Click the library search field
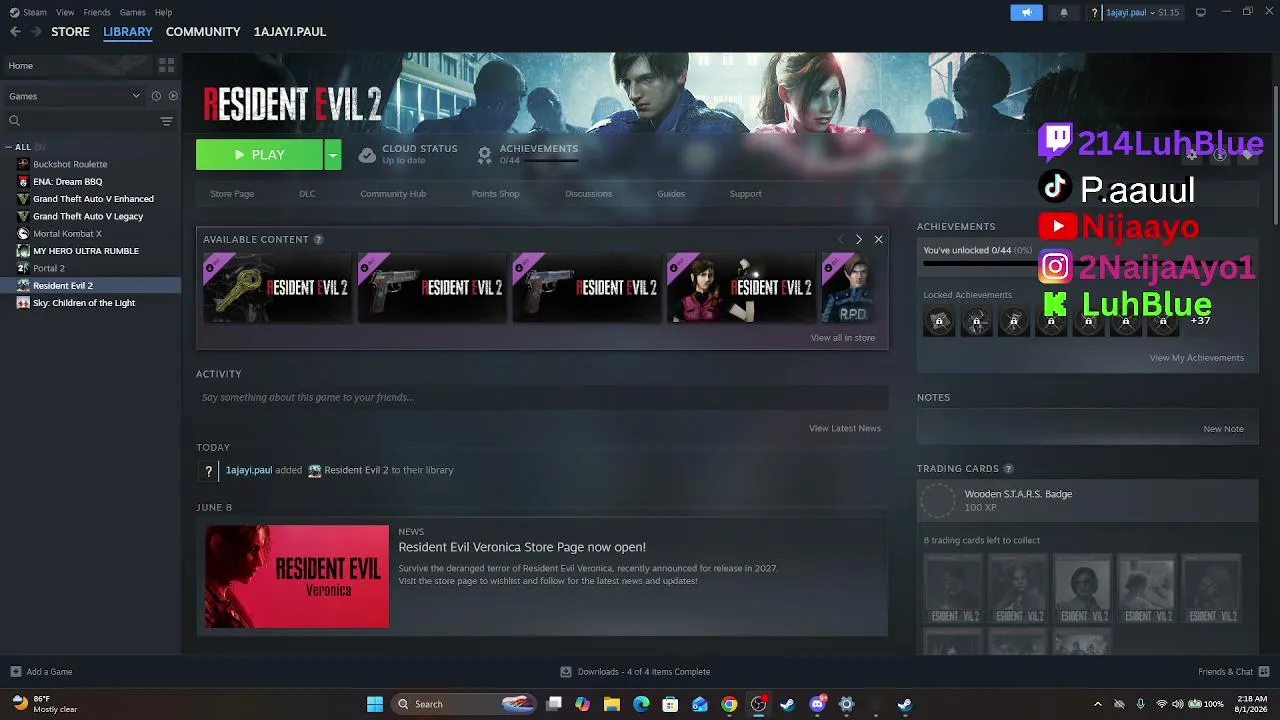The height and width of the screenshot is (720, 1280). [80, 121]
